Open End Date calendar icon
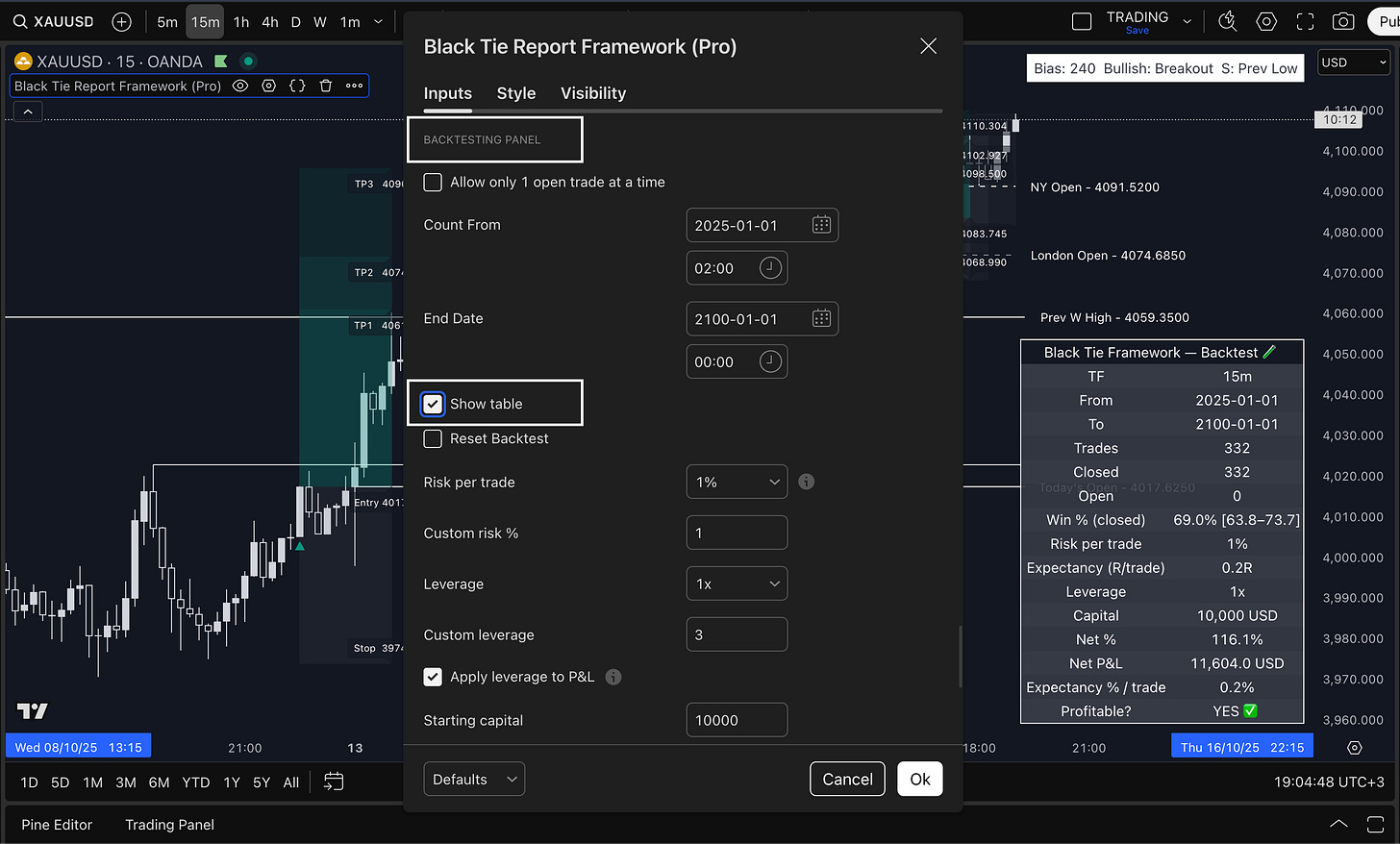The width and height of the screenshot is (1400, 844). (821, 318)
